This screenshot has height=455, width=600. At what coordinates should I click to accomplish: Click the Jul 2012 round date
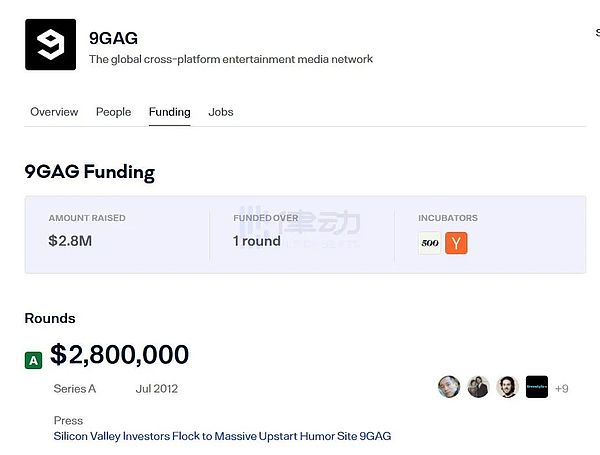click(x=156, y=388)
